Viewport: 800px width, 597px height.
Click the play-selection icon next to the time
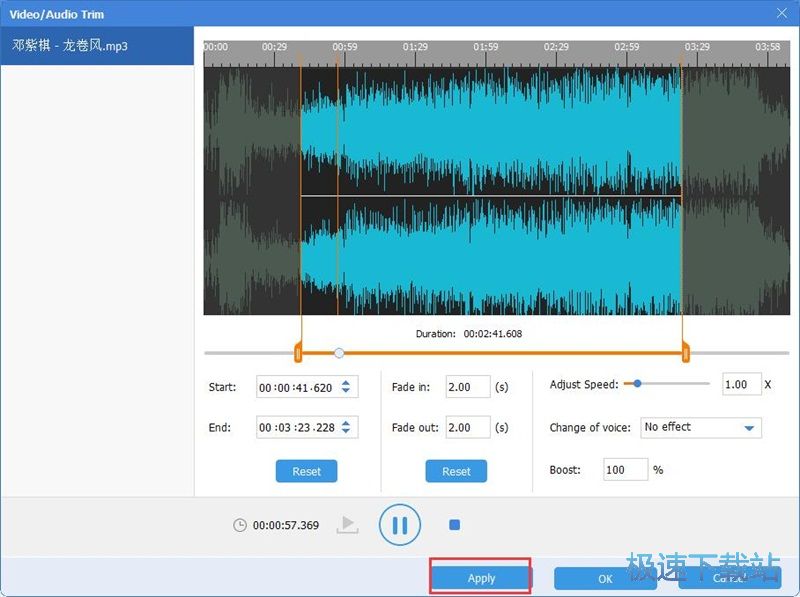coord(347,525)
